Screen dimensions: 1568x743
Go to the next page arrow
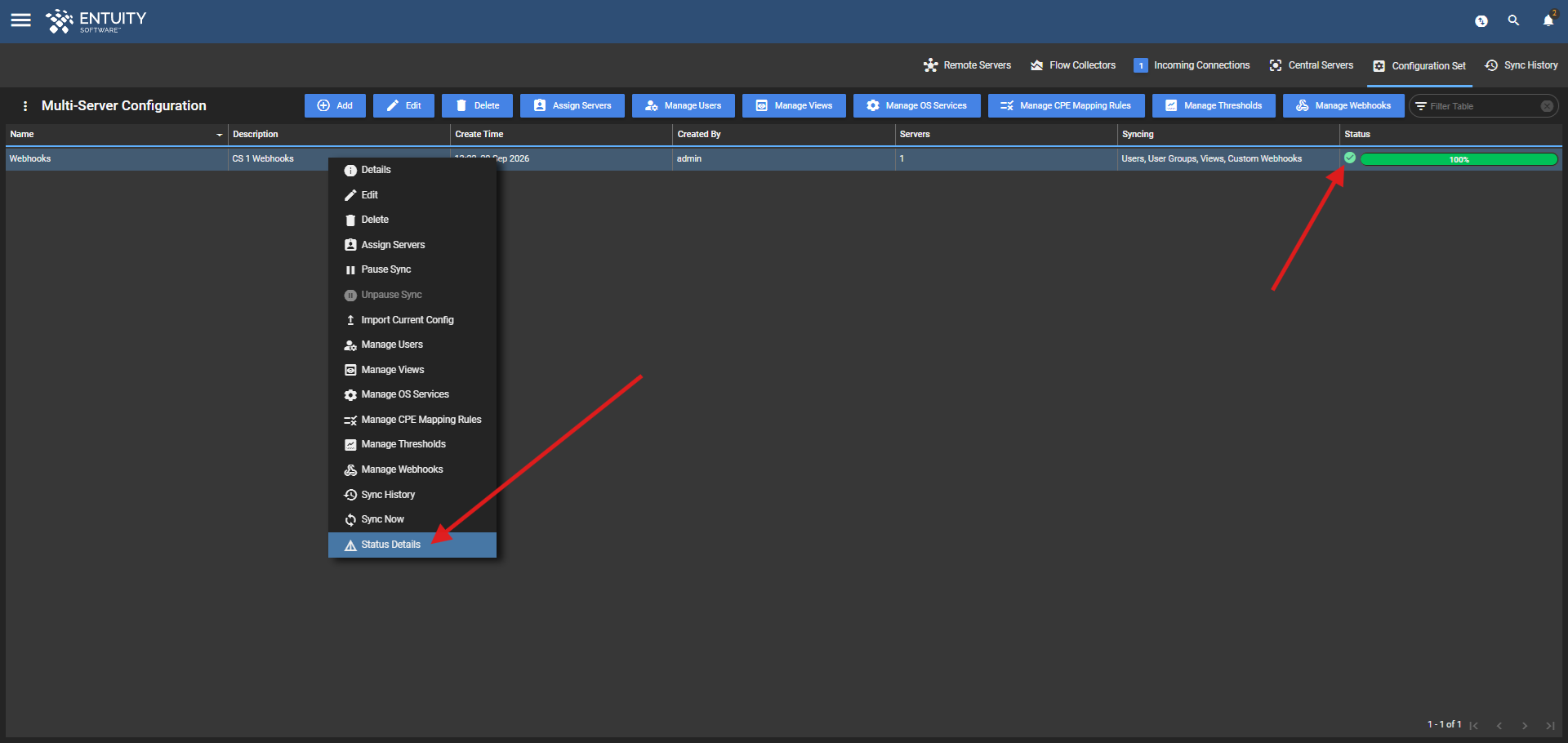[1525, 725]
